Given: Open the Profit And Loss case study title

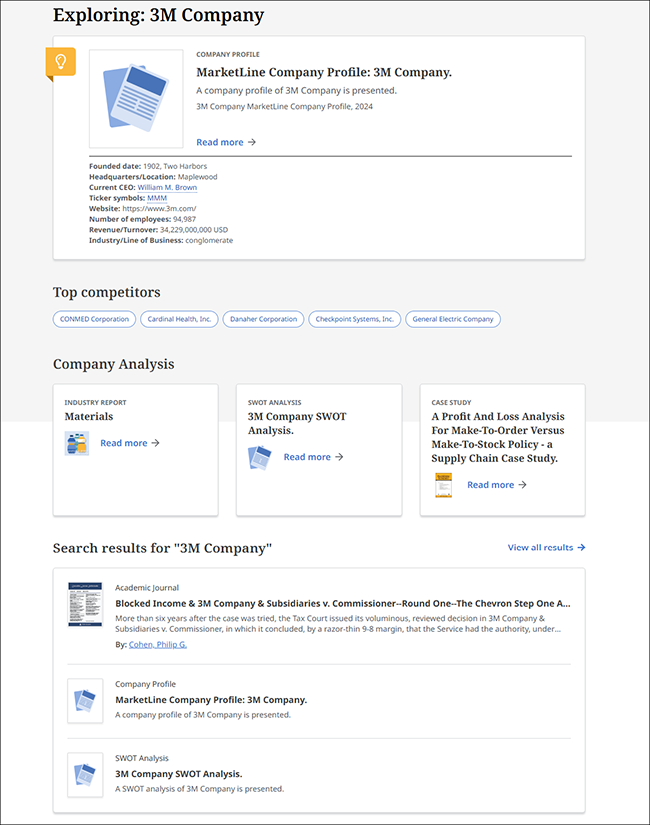Looking at the screenshot, I should (498, 437).
